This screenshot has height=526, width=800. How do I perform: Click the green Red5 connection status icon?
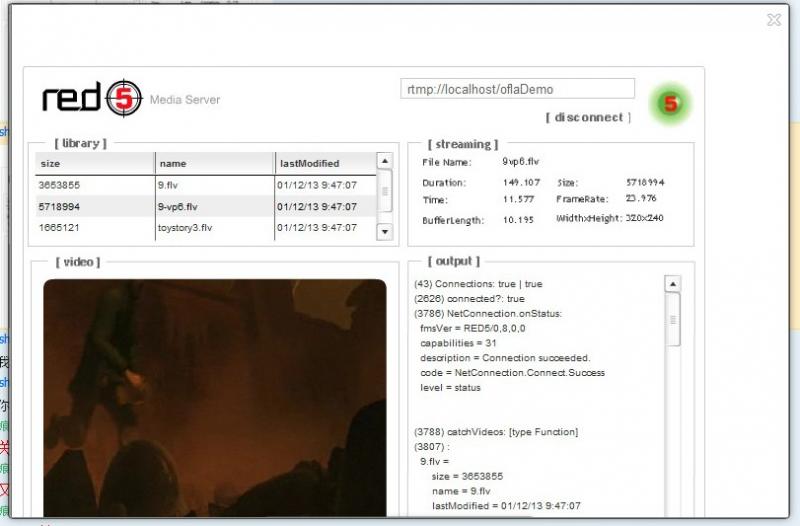click(x=670, y=104)
